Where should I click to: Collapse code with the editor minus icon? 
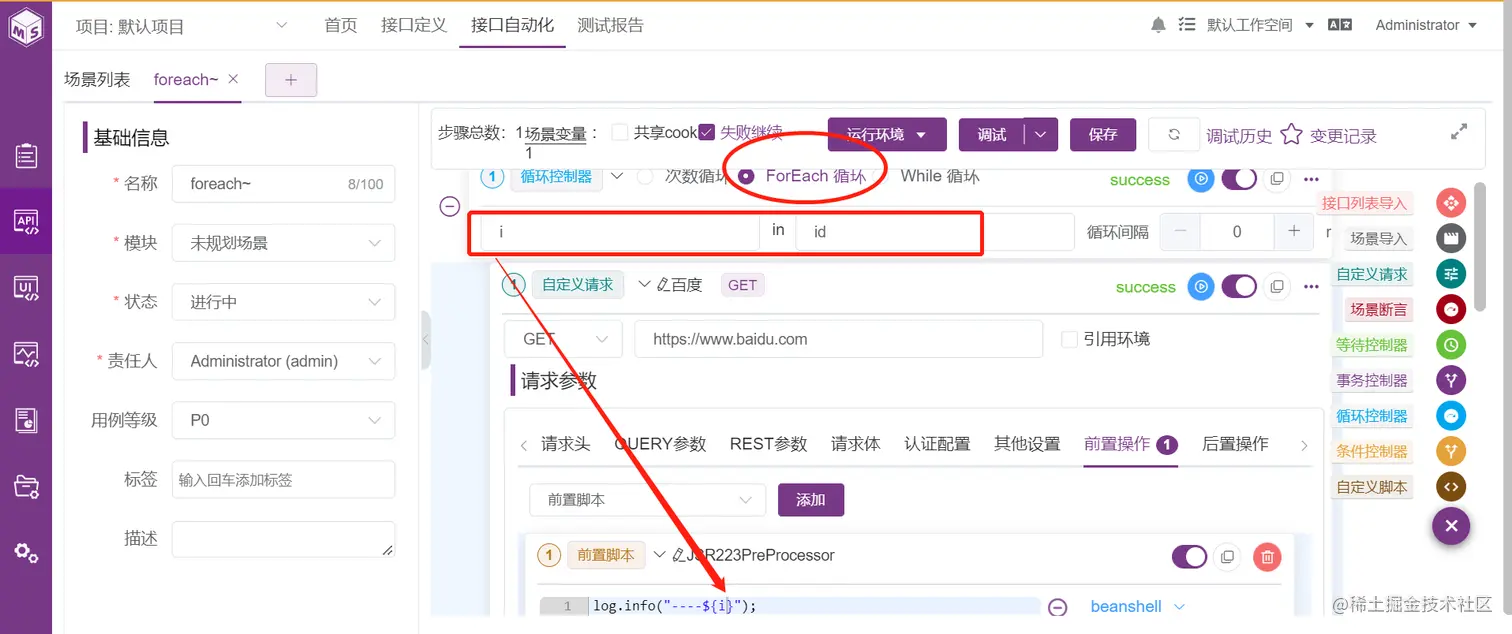[1057, 607]
